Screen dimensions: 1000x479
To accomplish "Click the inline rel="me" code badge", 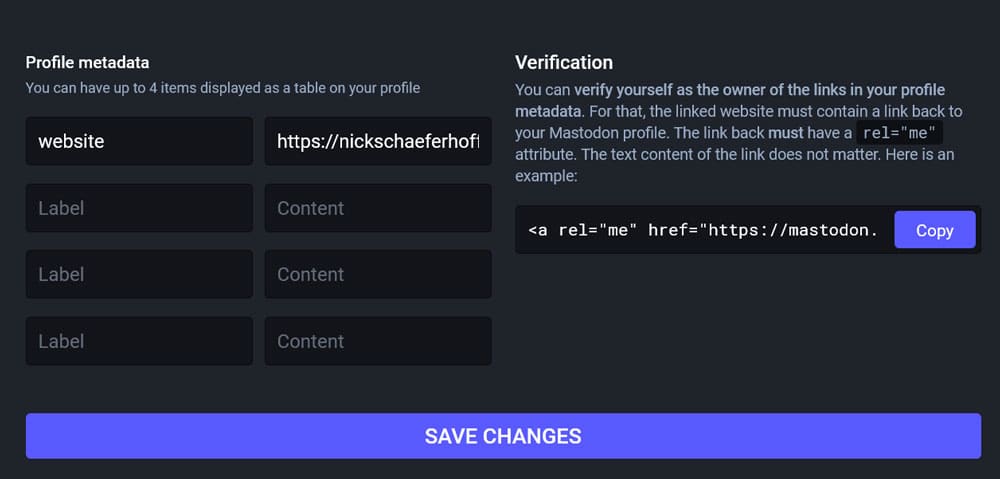I will [x=899, y=133].
